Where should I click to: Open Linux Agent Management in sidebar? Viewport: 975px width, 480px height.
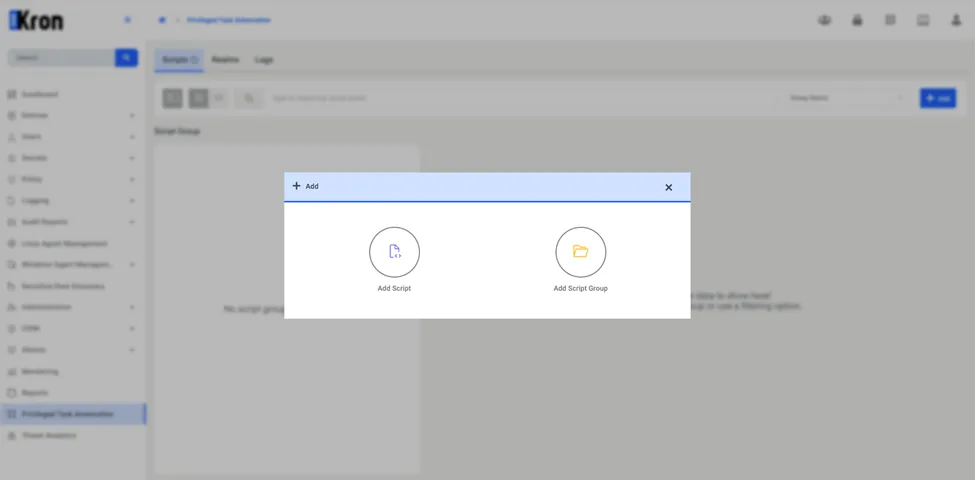[65, 244]
